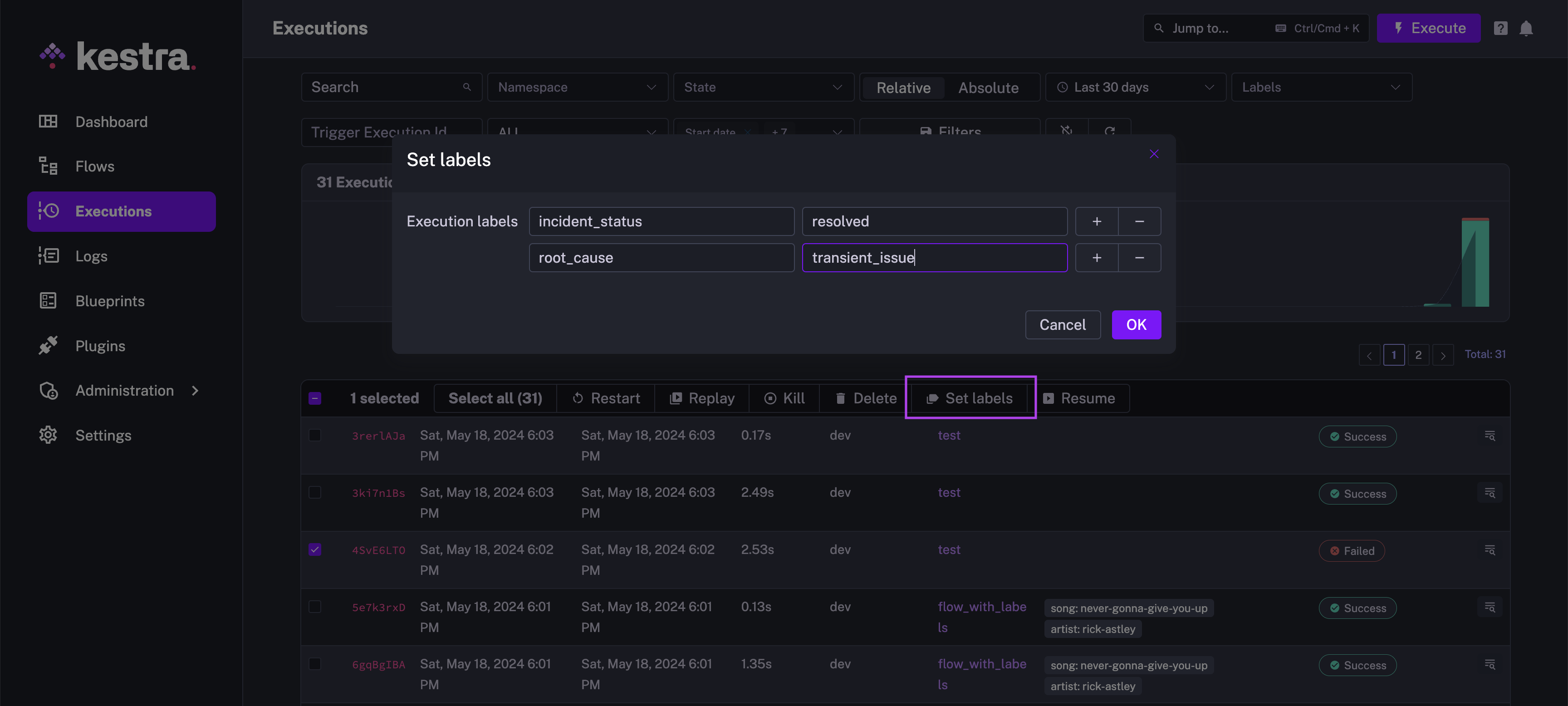The width and height of the screenshot is (1568, 706).
Task: Open the Namespace dropdown
Action: [577, 88]
